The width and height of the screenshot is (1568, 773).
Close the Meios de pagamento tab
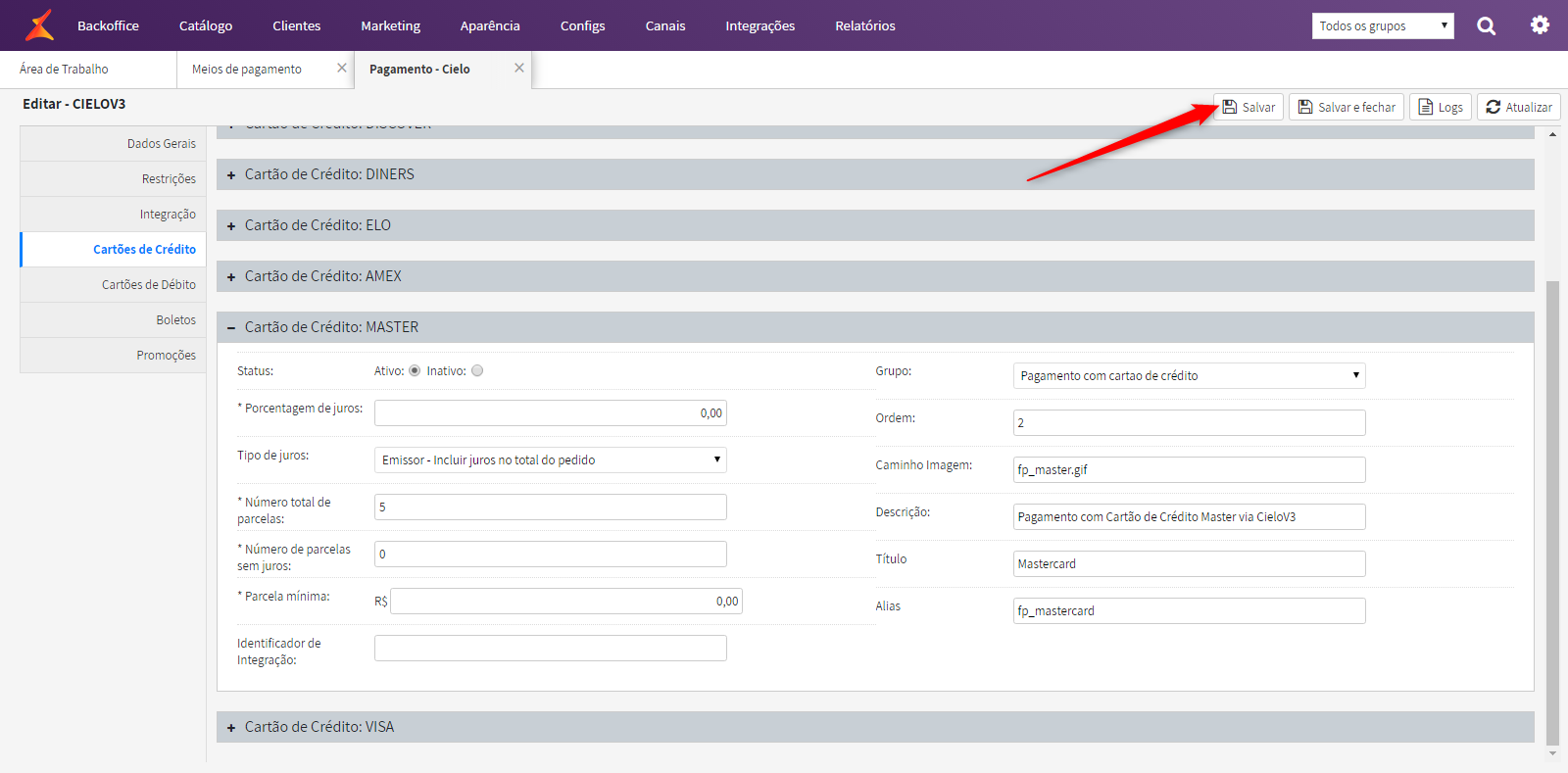pyautogui.click(x=342, y=68)
